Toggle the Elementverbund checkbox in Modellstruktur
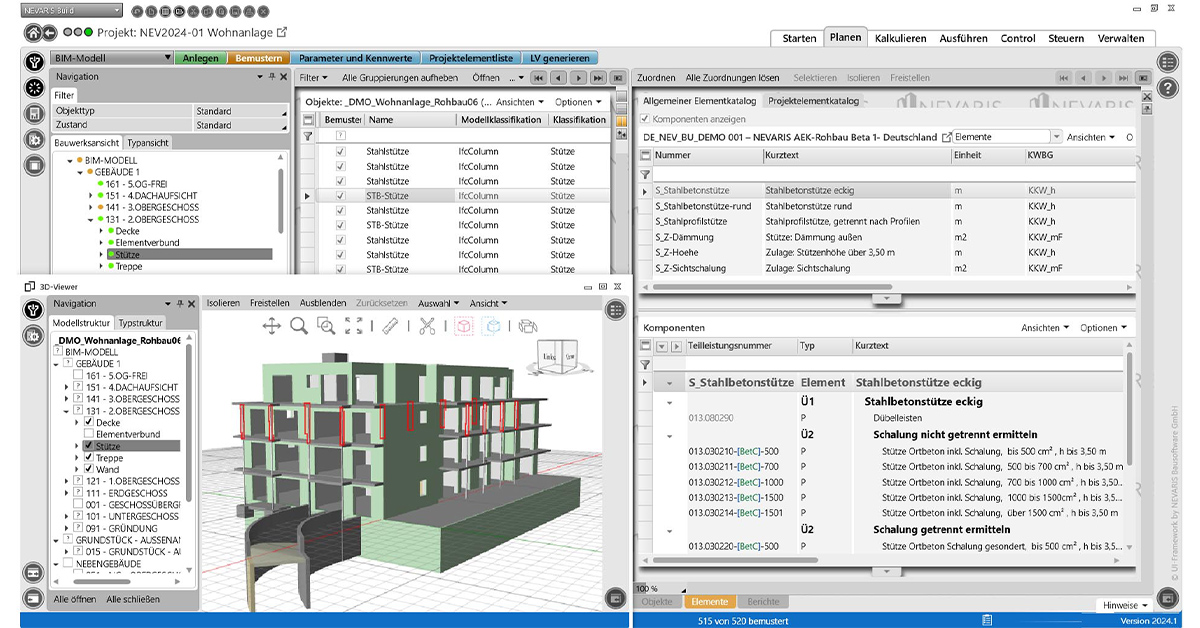1200x628 pixels. 89,435
